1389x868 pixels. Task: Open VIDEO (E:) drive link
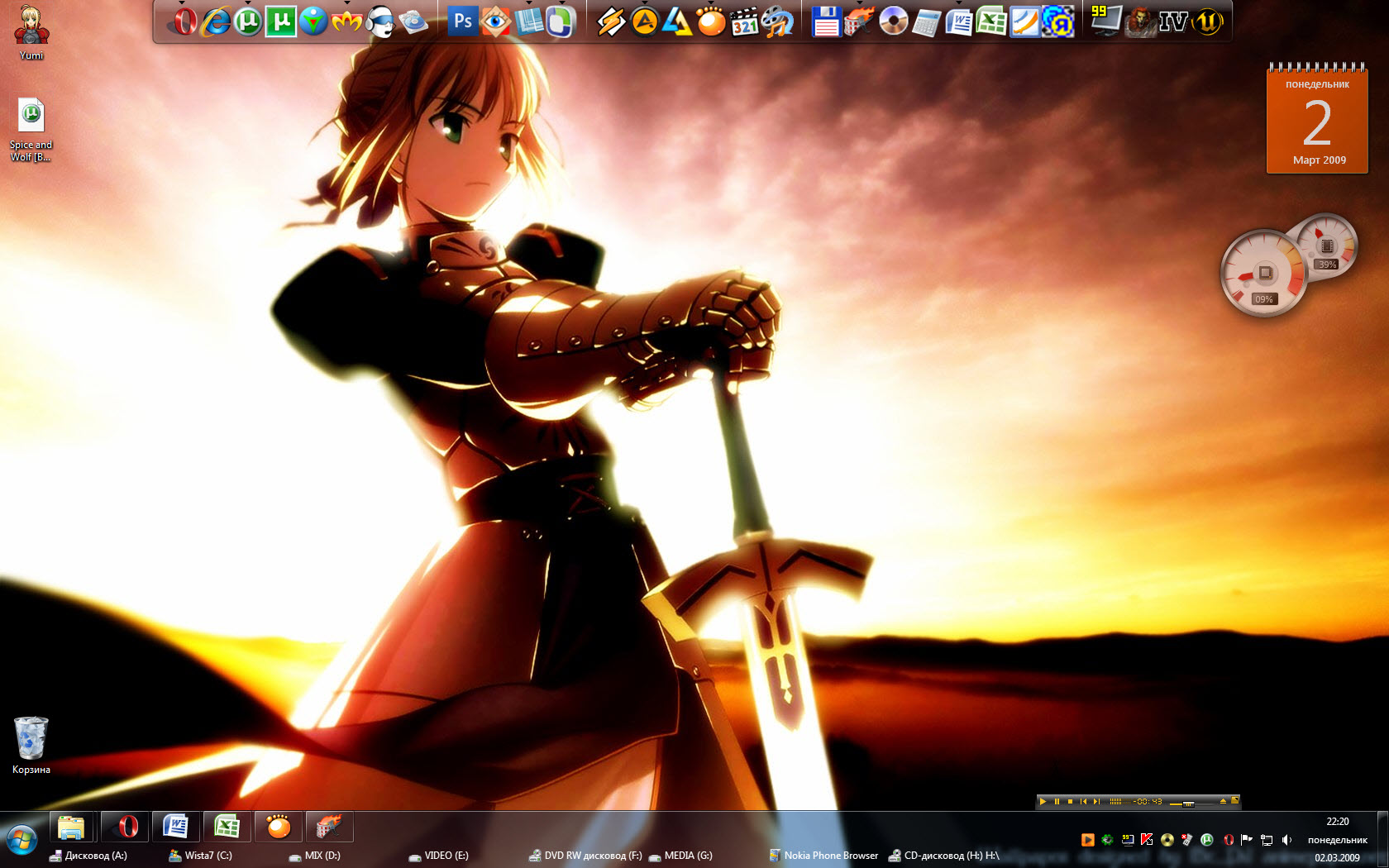pos(438,856)
